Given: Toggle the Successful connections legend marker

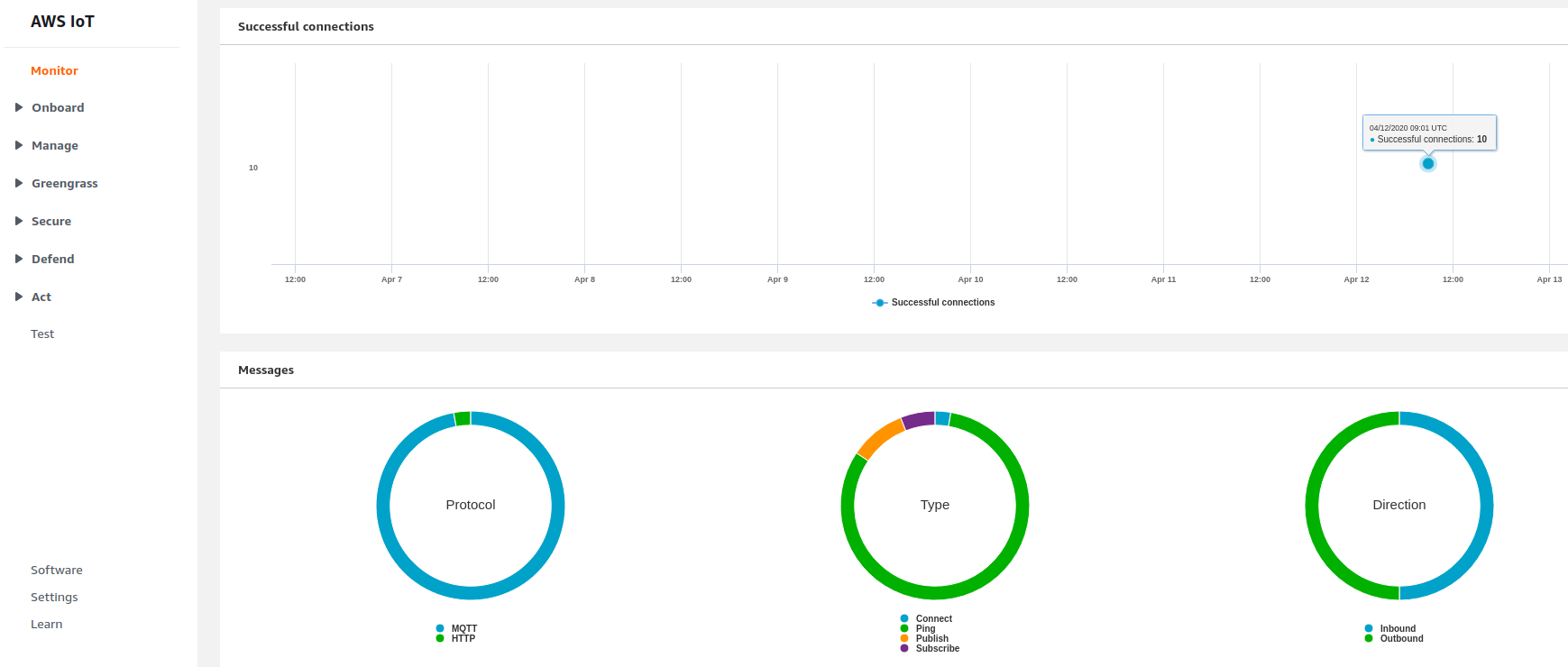Looking at the screenshot, I should 880,303.
